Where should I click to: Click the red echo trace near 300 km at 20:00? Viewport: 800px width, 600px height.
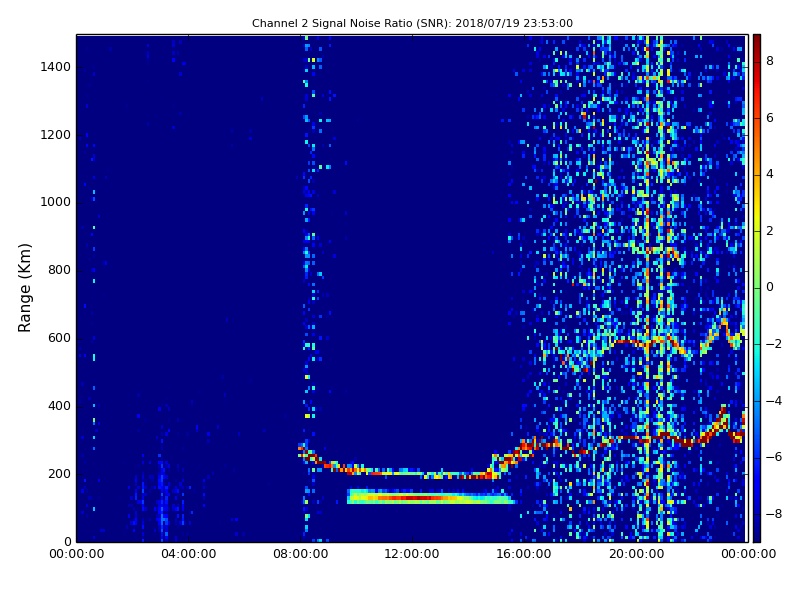pyautogui.click(x=636, y=438)
